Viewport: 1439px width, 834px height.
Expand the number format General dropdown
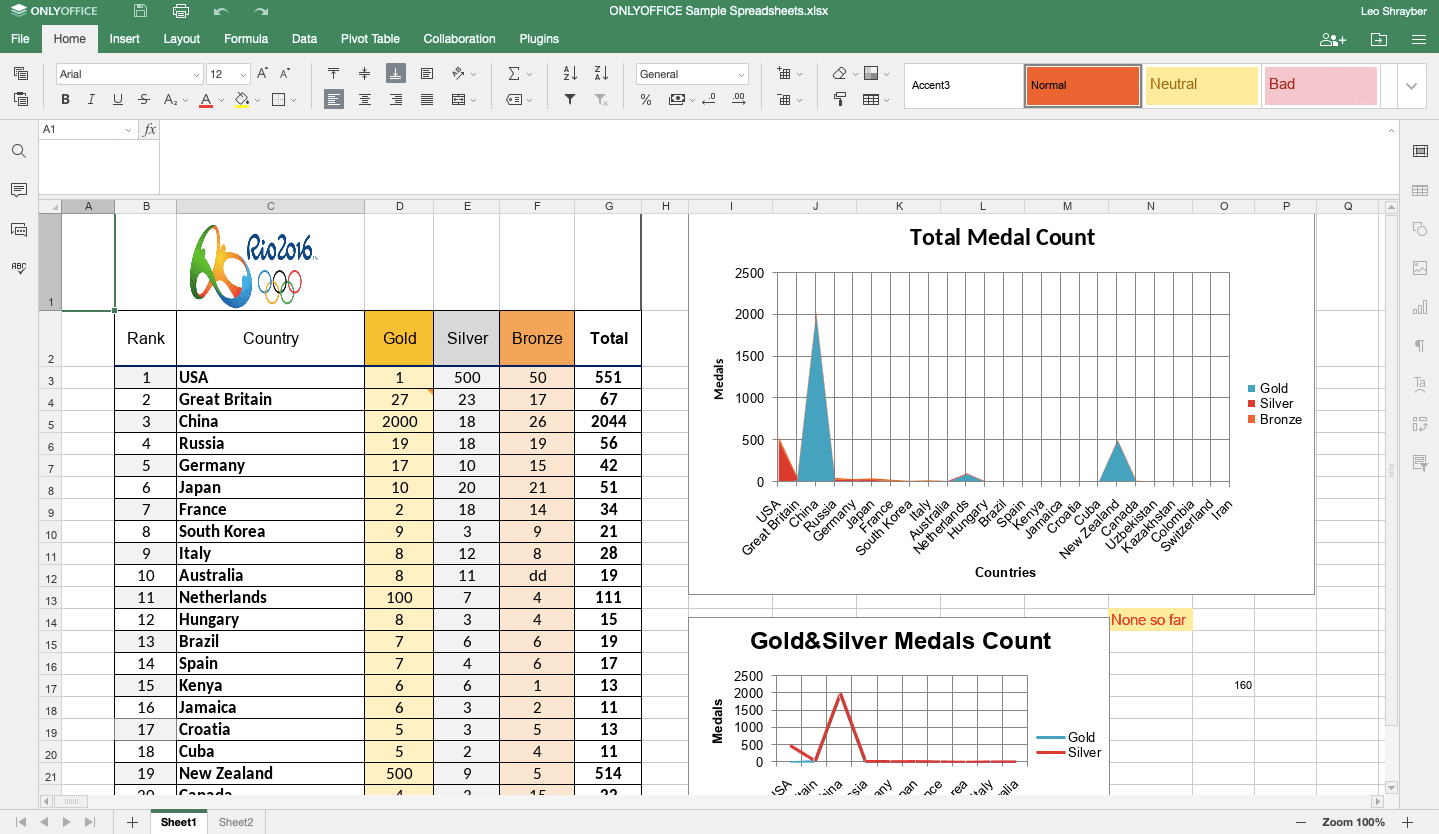[743, 73]
